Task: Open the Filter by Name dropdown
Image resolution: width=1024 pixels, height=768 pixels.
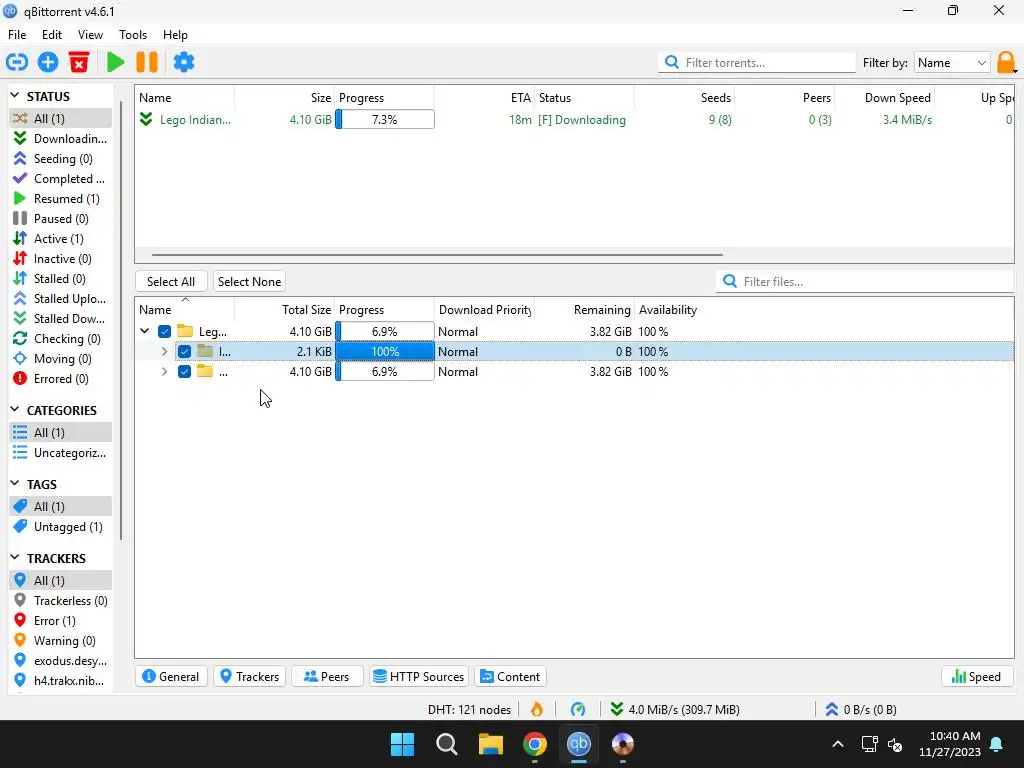Action: (952, 63)
